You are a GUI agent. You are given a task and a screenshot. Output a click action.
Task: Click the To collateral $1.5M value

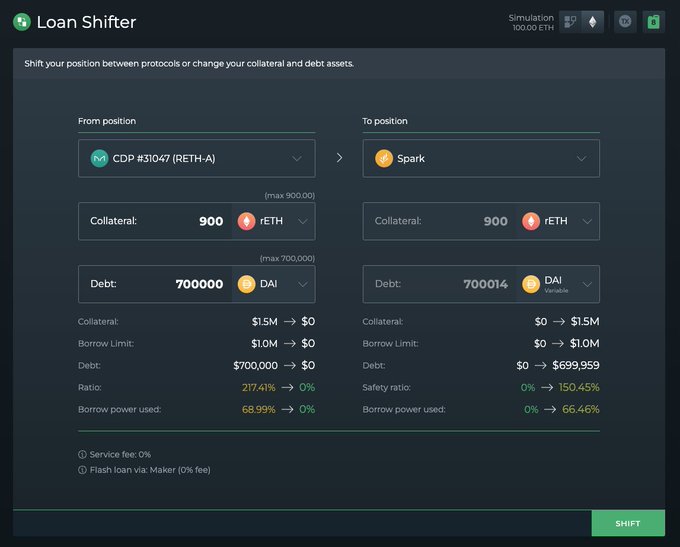tap(585, 321)
